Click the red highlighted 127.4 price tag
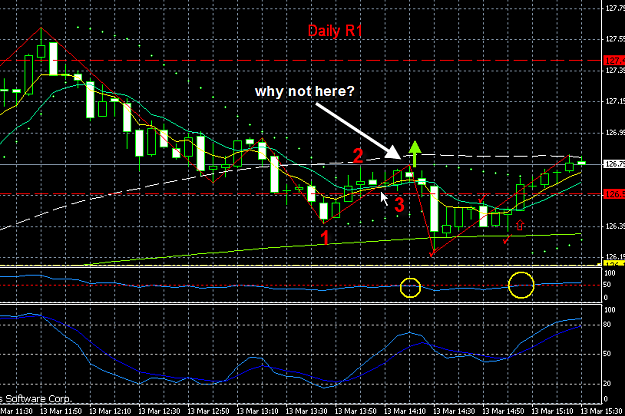The height and width of the screenshot is (416, 625). [x=614, y=61]
